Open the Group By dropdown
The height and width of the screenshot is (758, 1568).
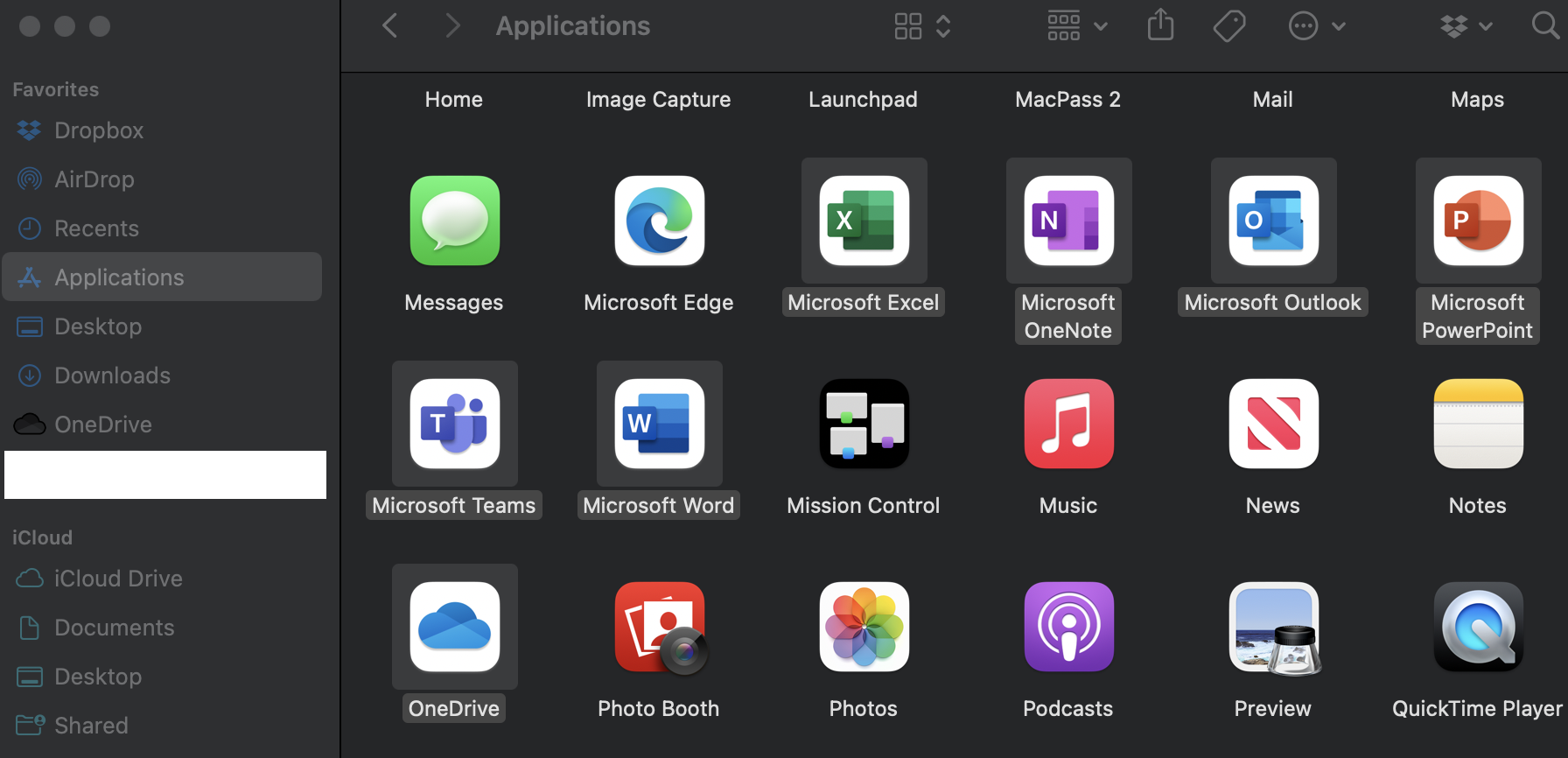pyautogui.click(x=1077, y=26)
